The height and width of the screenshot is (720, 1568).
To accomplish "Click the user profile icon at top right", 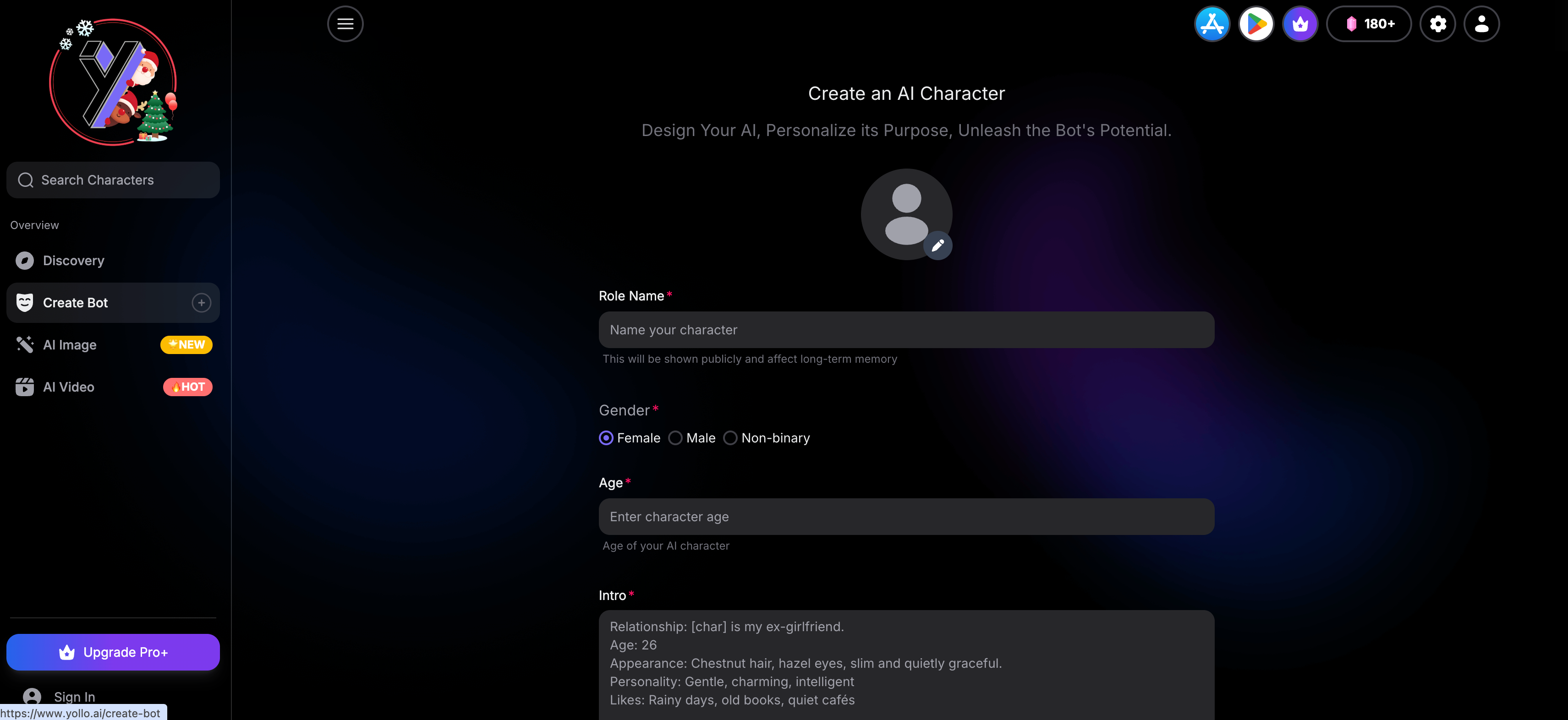I will point(1481,24).
